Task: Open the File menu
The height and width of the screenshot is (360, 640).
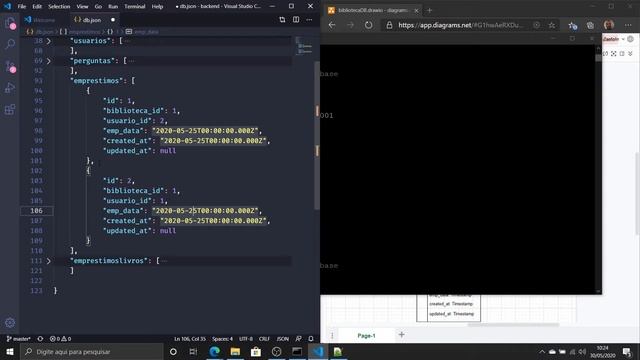Action: click(22, 7)
